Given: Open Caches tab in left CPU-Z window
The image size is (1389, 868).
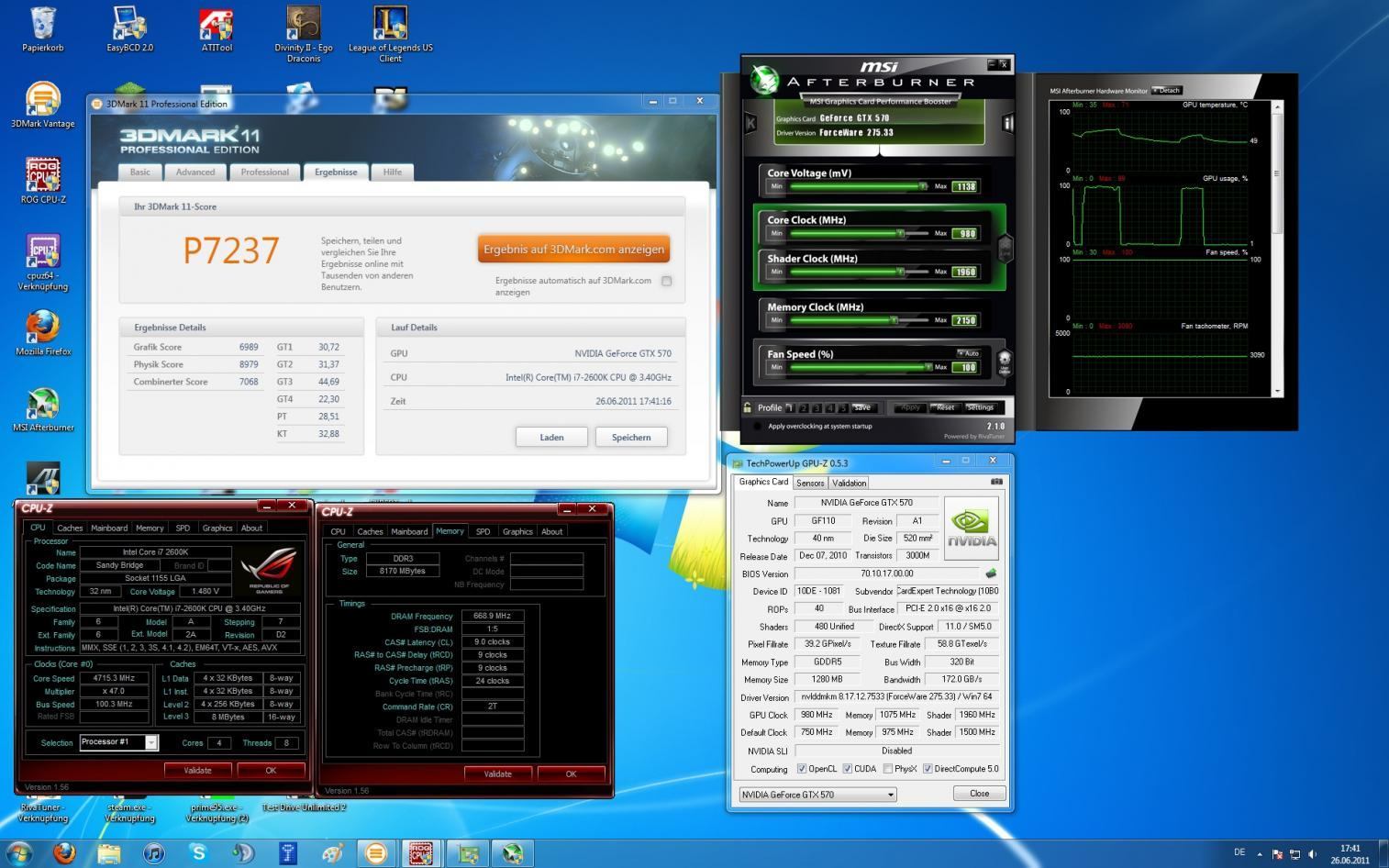Looking at the screenshot, I should tap(70, 528).
